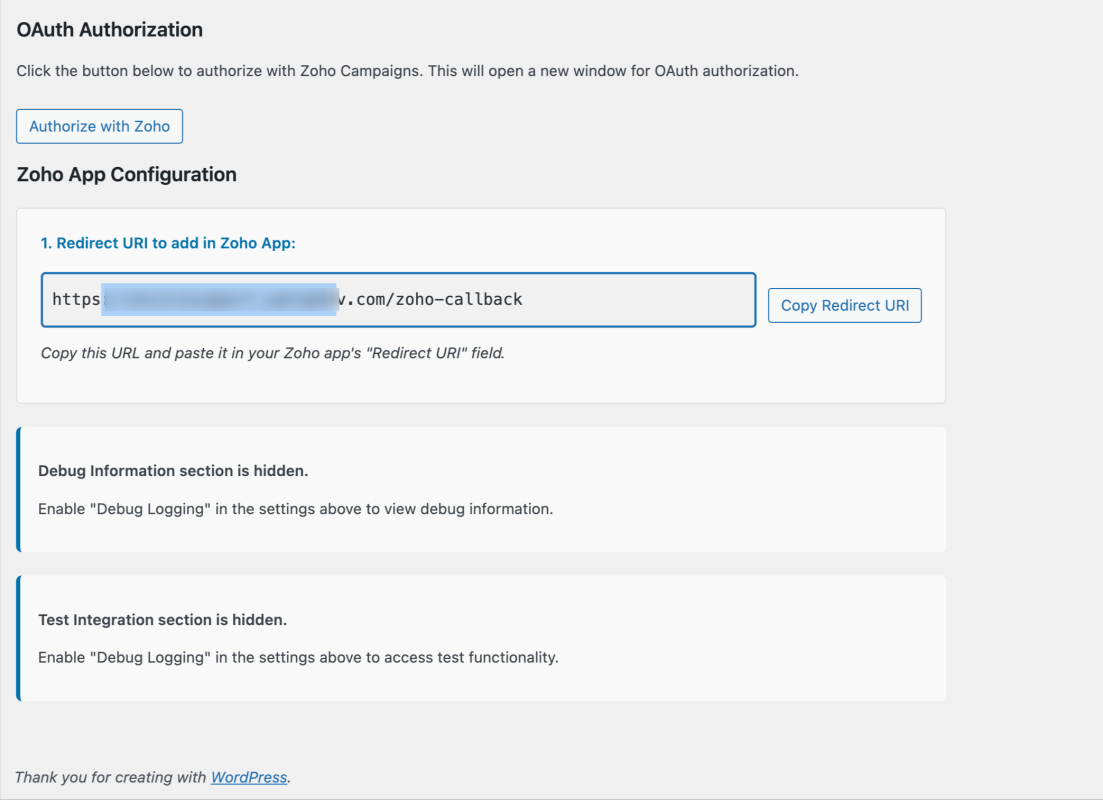Click the Enable Debug Logging hint text
Screen dimensions: 1103x800
click(x=297, y=508)
